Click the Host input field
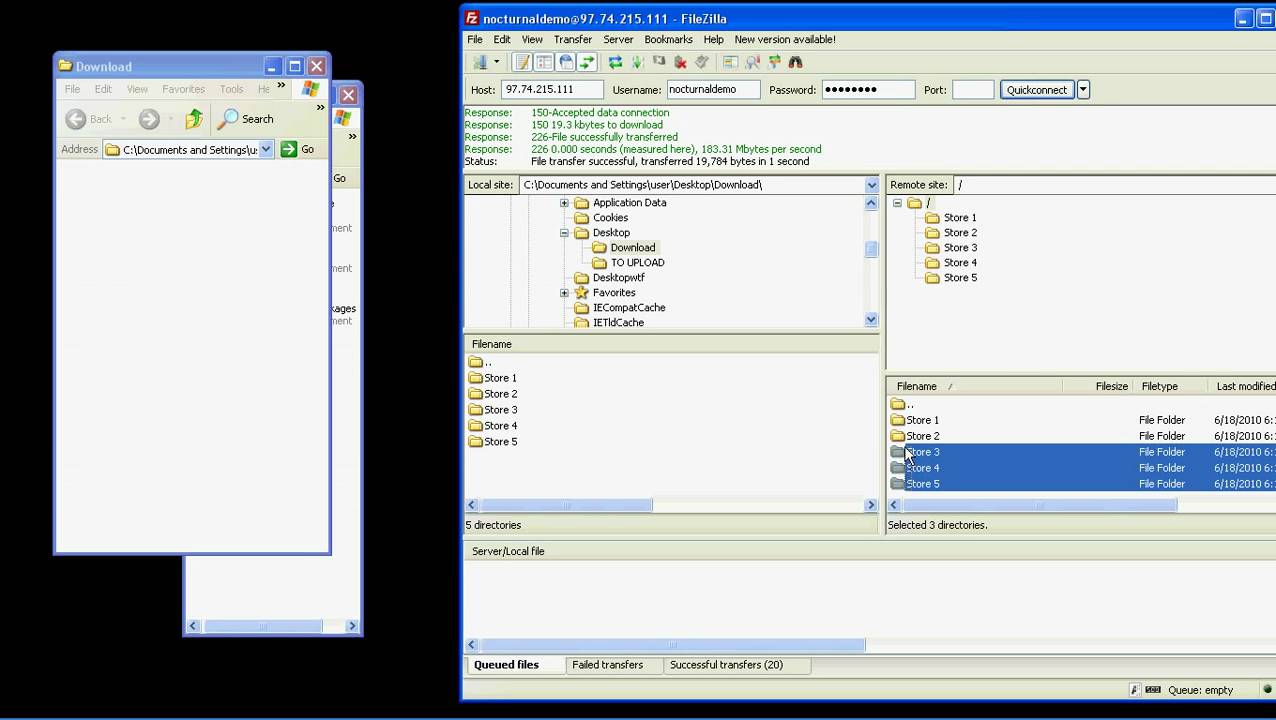This screenshot has width=1276, height=720. [551, 90]
